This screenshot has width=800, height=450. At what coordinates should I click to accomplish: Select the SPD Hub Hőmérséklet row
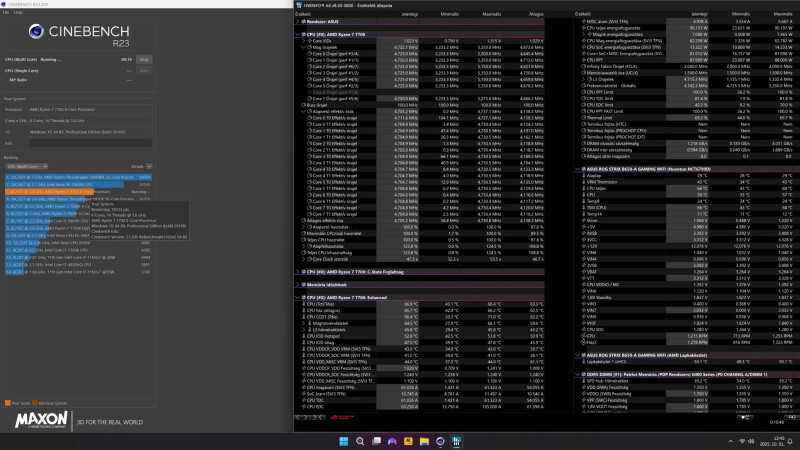point(687,381)
